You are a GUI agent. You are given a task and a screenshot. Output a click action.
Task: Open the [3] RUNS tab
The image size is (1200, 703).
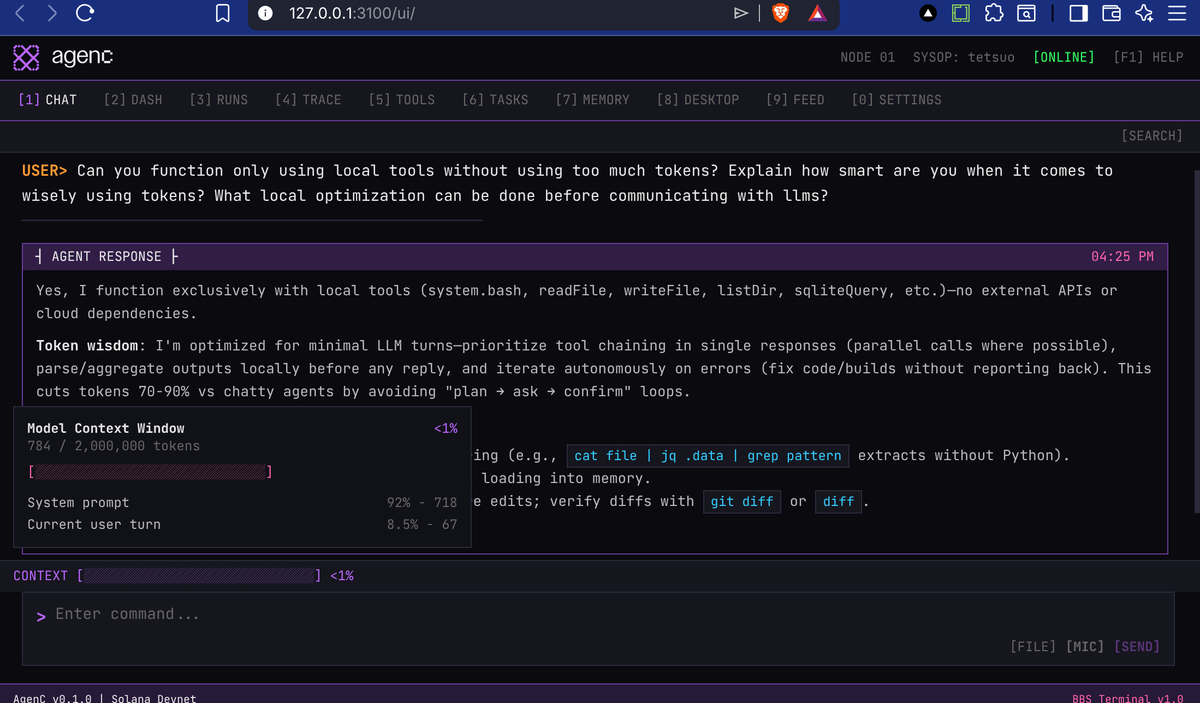point(218,99)
